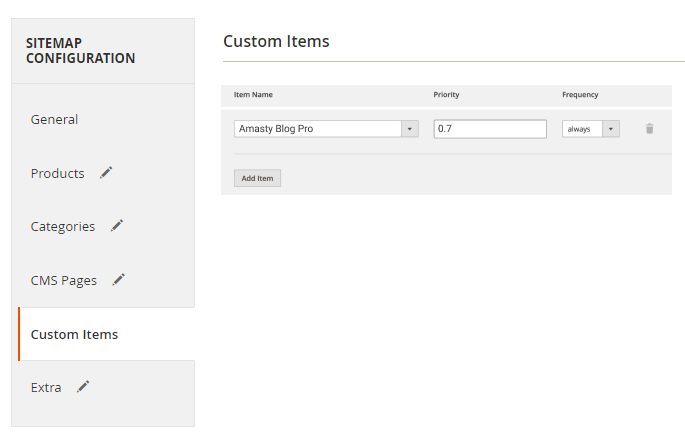This screenshot has width=685, height=438.
Task: Delete the Amasty Blog Pro row via trash icon
Action: click(650, 129)
